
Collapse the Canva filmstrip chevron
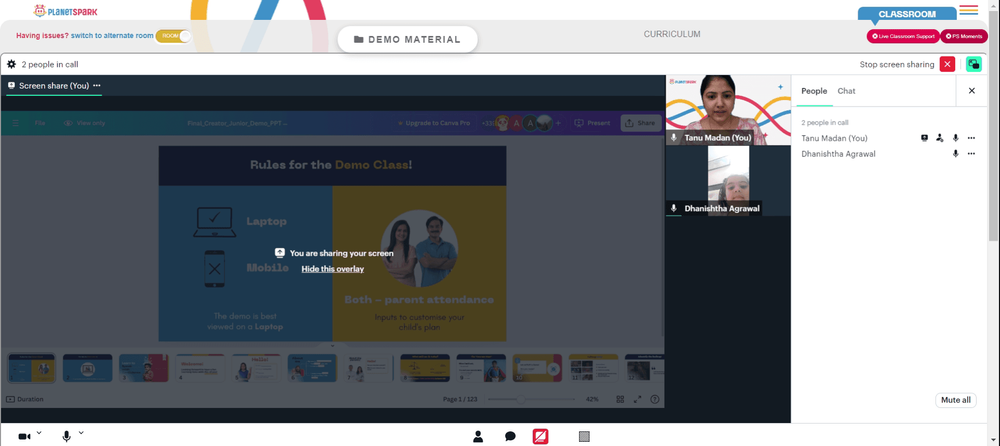point(332,346)
